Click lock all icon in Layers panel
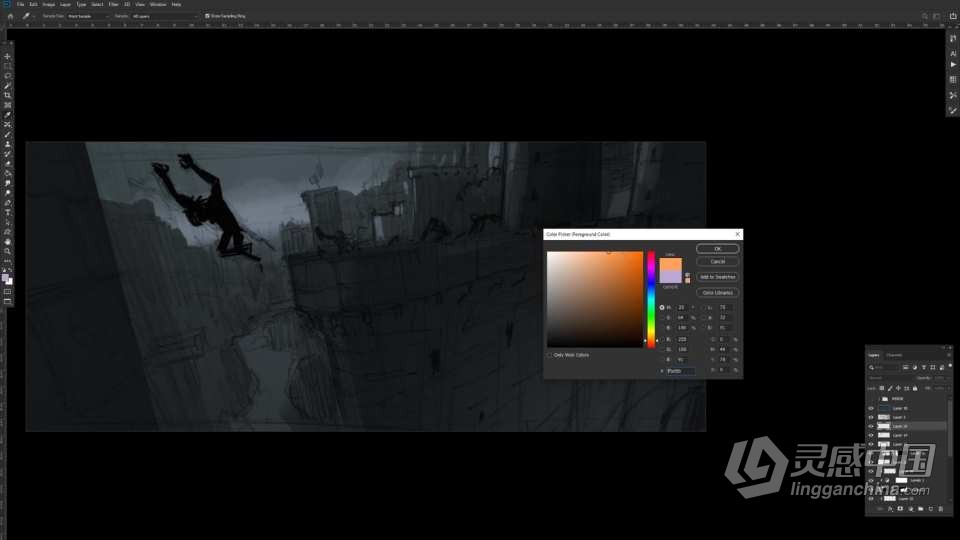The width and height of the screenshot is (960, 540). (x=915, y=388)
